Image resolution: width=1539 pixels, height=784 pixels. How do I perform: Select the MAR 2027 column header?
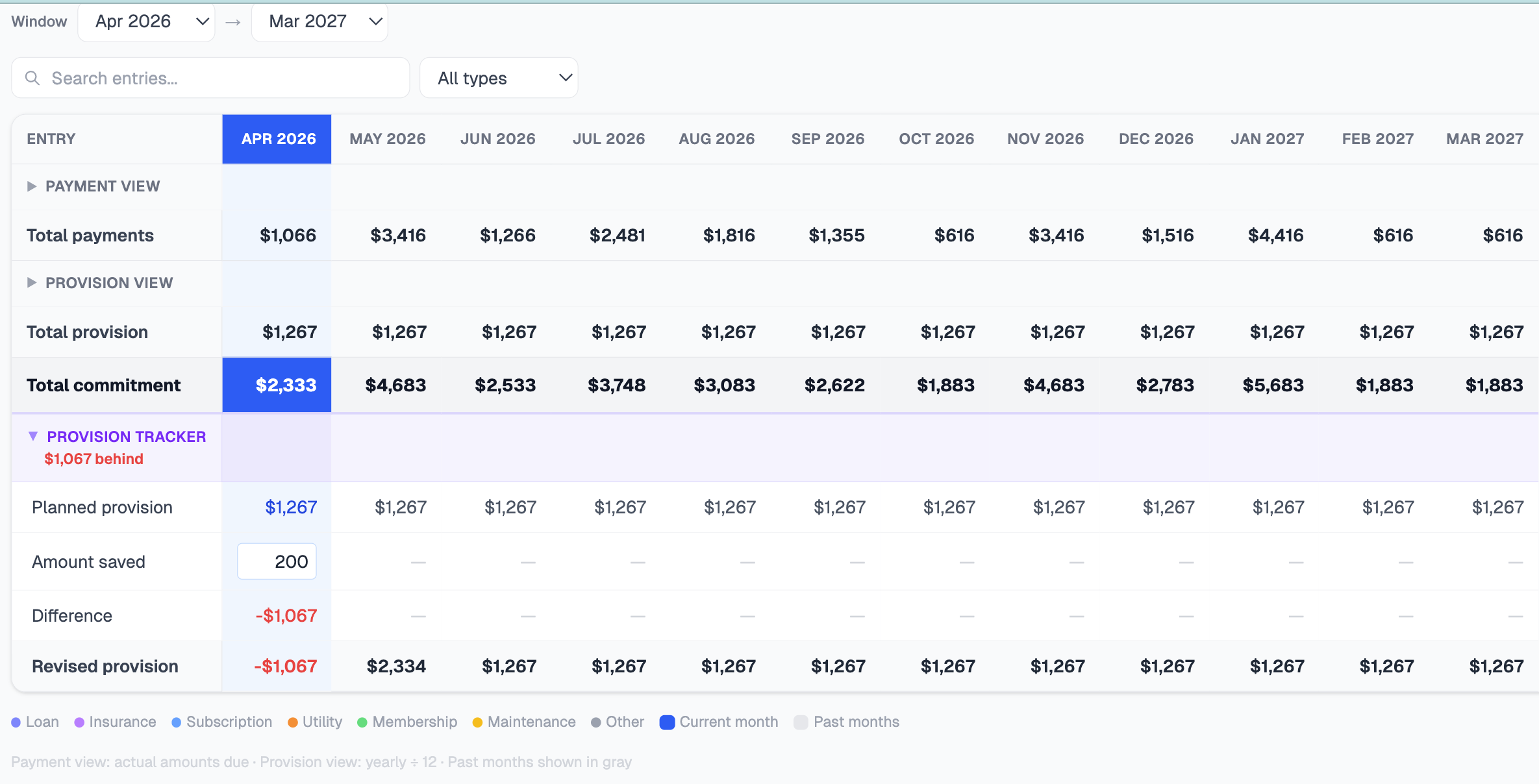(1484, 138)
